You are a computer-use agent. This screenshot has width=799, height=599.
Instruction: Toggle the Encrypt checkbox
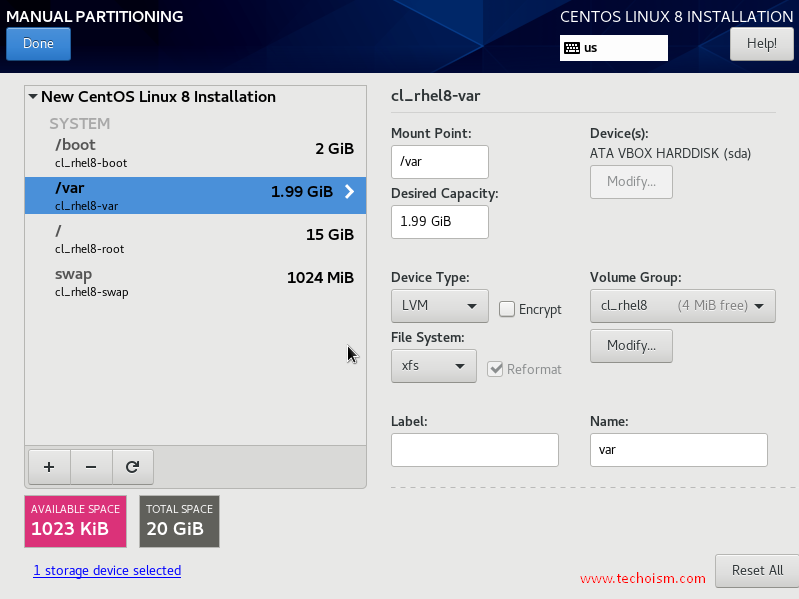click(507, 309)
